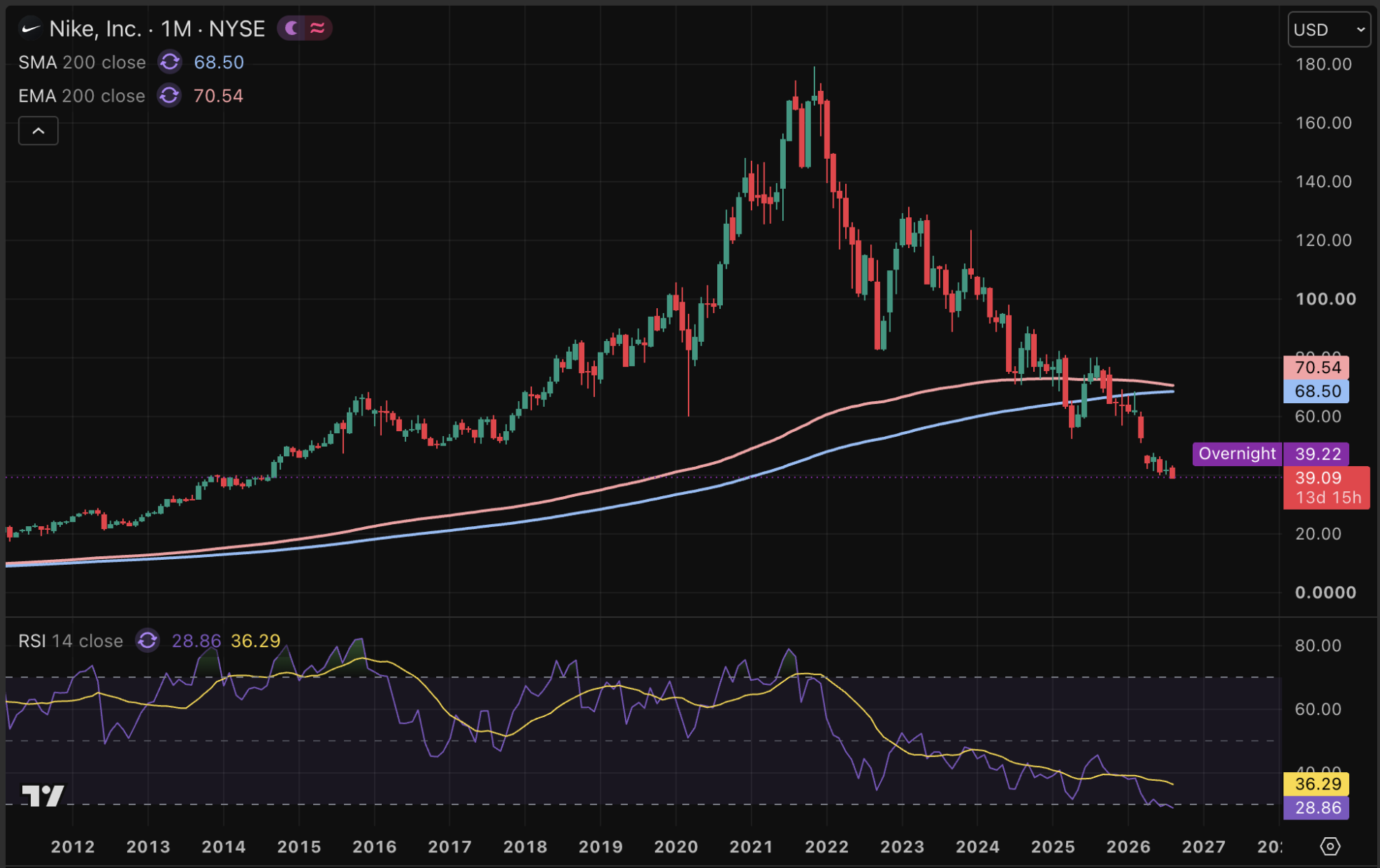
Task: Click the 2022 time axis label
Action: pyautogui.click(x=827, y=847)
